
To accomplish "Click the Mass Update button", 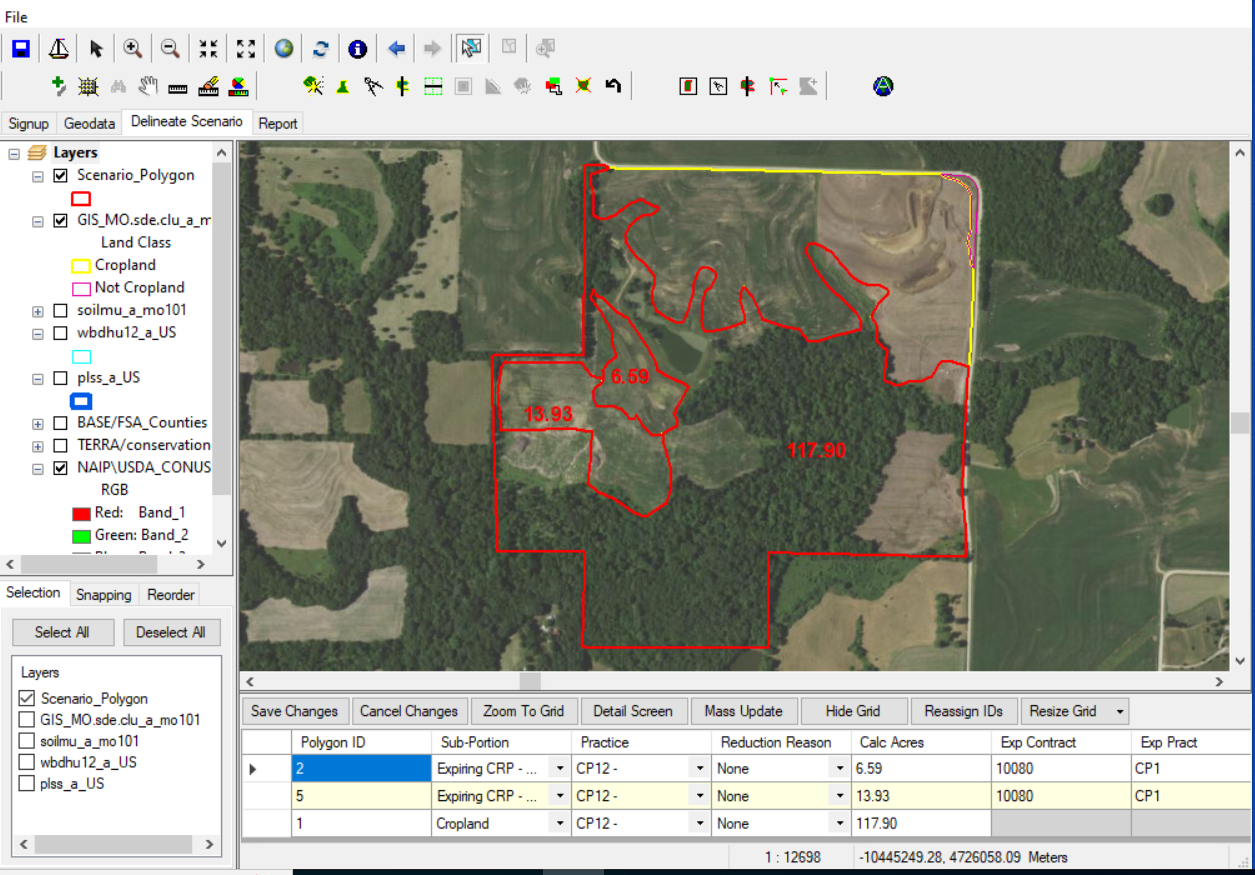I will point(744,711).
